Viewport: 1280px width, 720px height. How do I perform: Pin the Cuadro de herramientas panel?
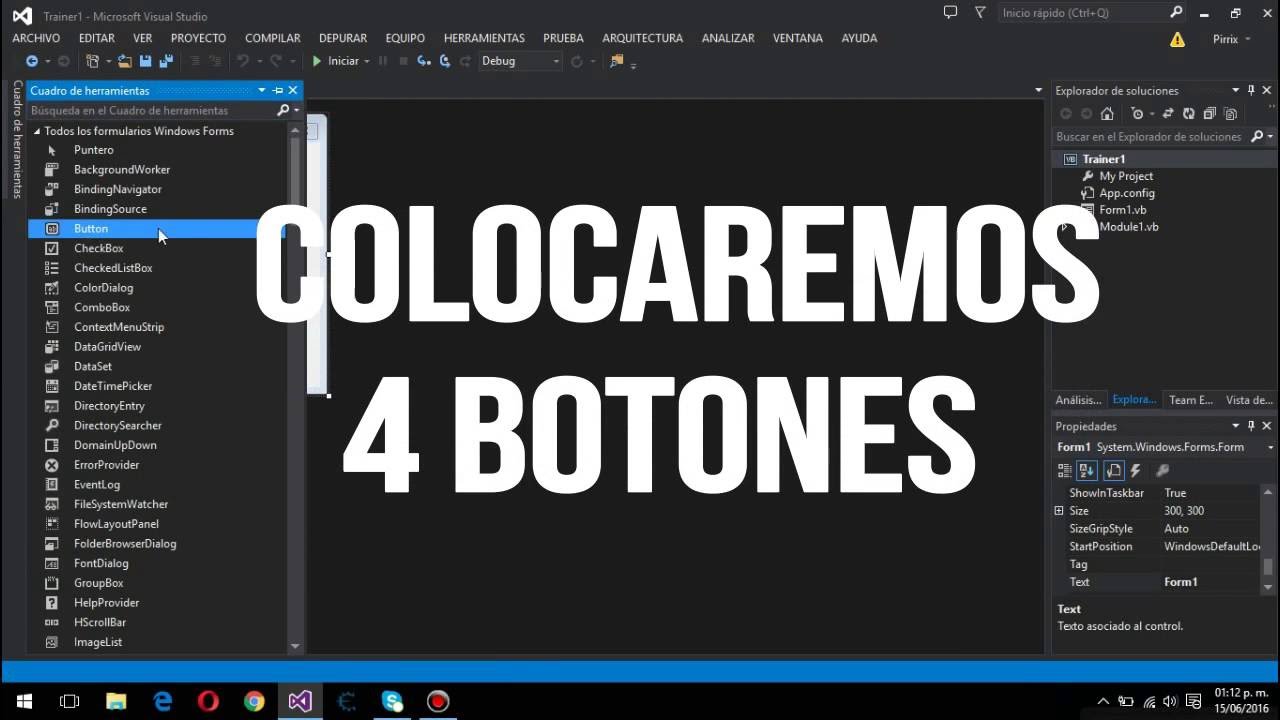coord(278,90)
